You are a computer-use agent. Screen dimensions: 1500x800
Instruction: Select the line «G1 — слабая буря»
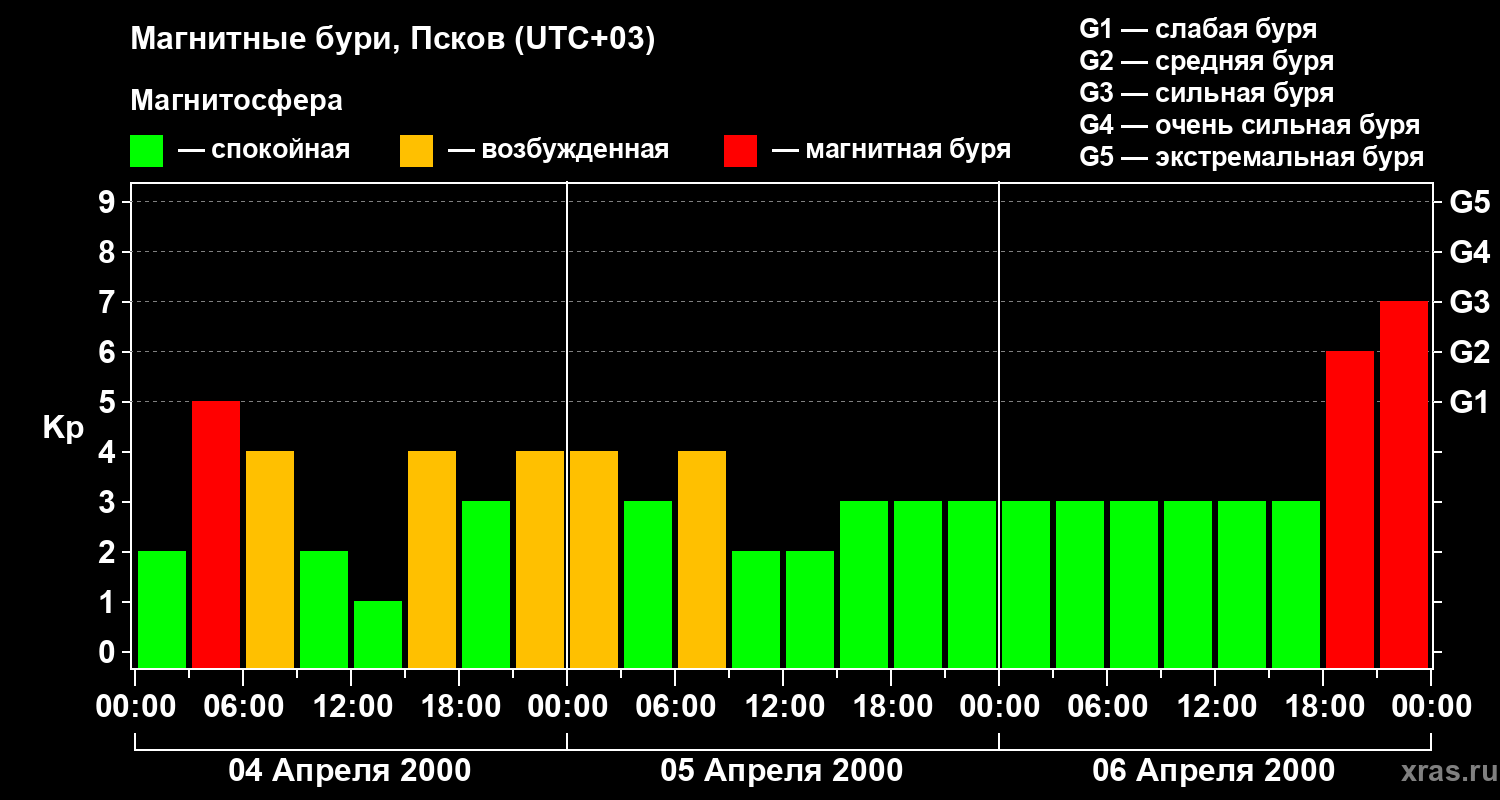click(1198, 29)
